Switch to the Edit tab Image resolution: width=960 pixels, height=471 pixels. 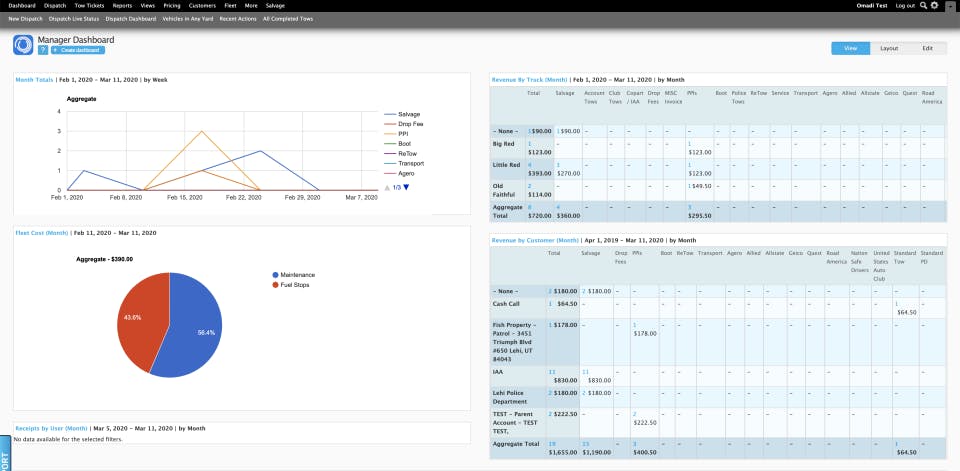[x=928, y=48]
